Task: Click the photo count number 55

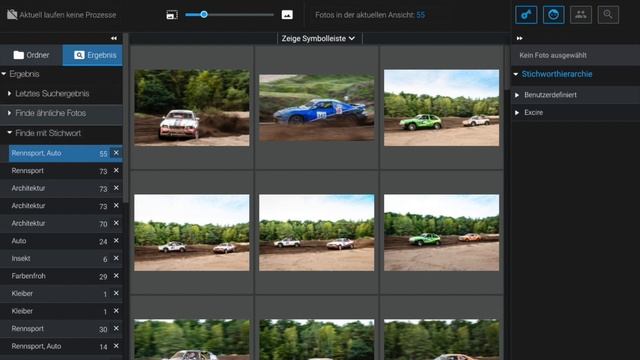Action: [x=420, y=15]
